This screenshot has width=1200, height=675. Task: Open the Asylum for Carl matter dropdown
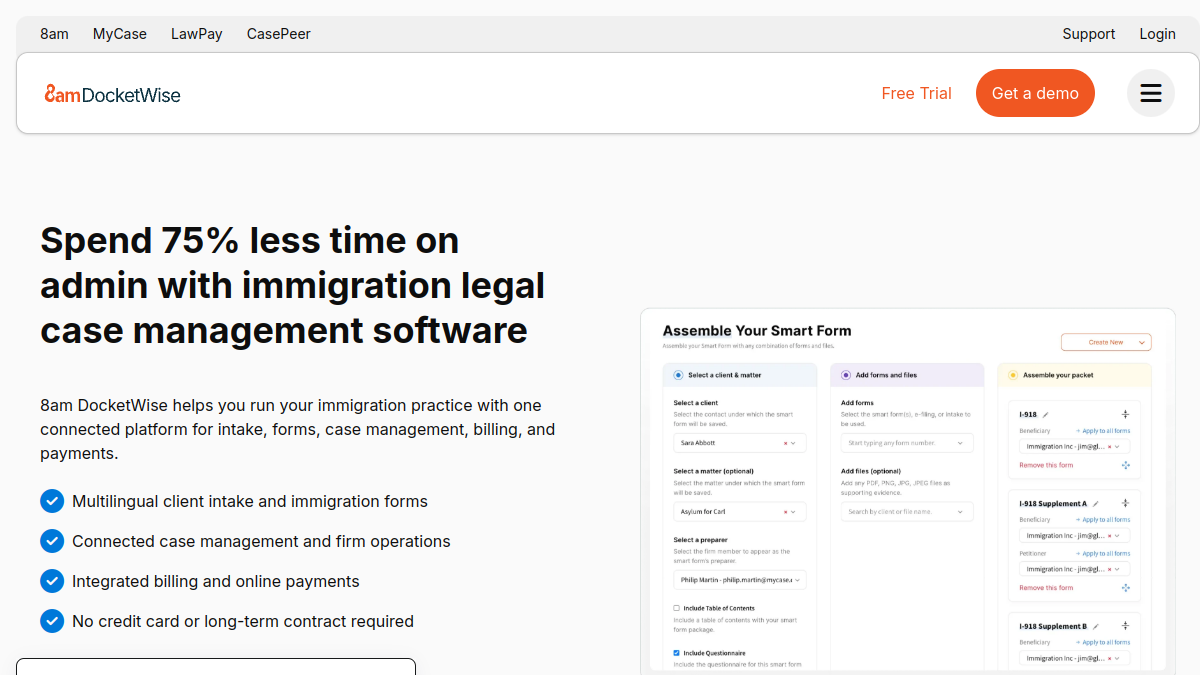pos(739,511)
